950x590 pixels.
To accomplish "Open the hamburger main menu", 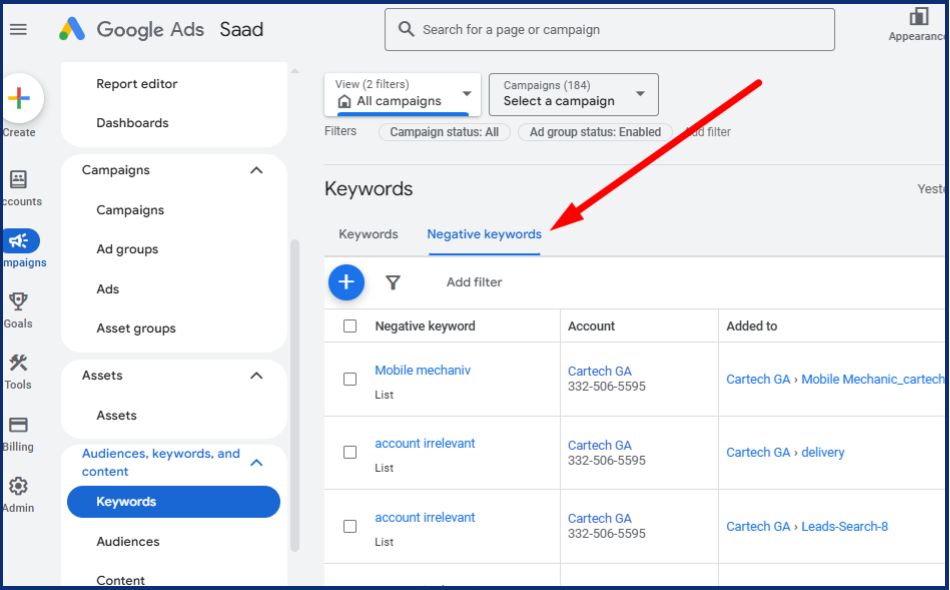I will [18, 29].
